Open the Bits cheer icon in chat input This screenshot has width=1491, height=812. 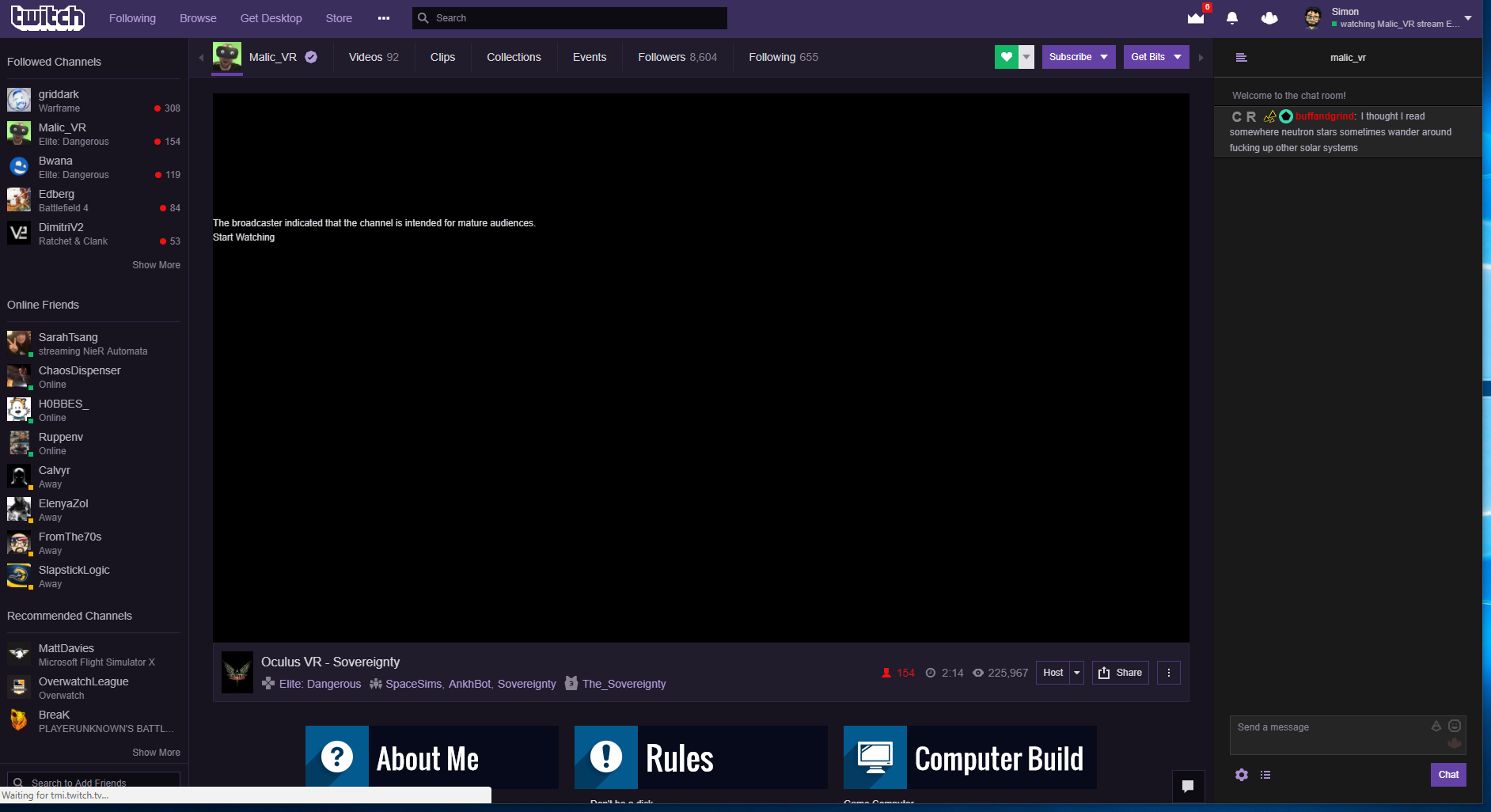click(1436, 726)
